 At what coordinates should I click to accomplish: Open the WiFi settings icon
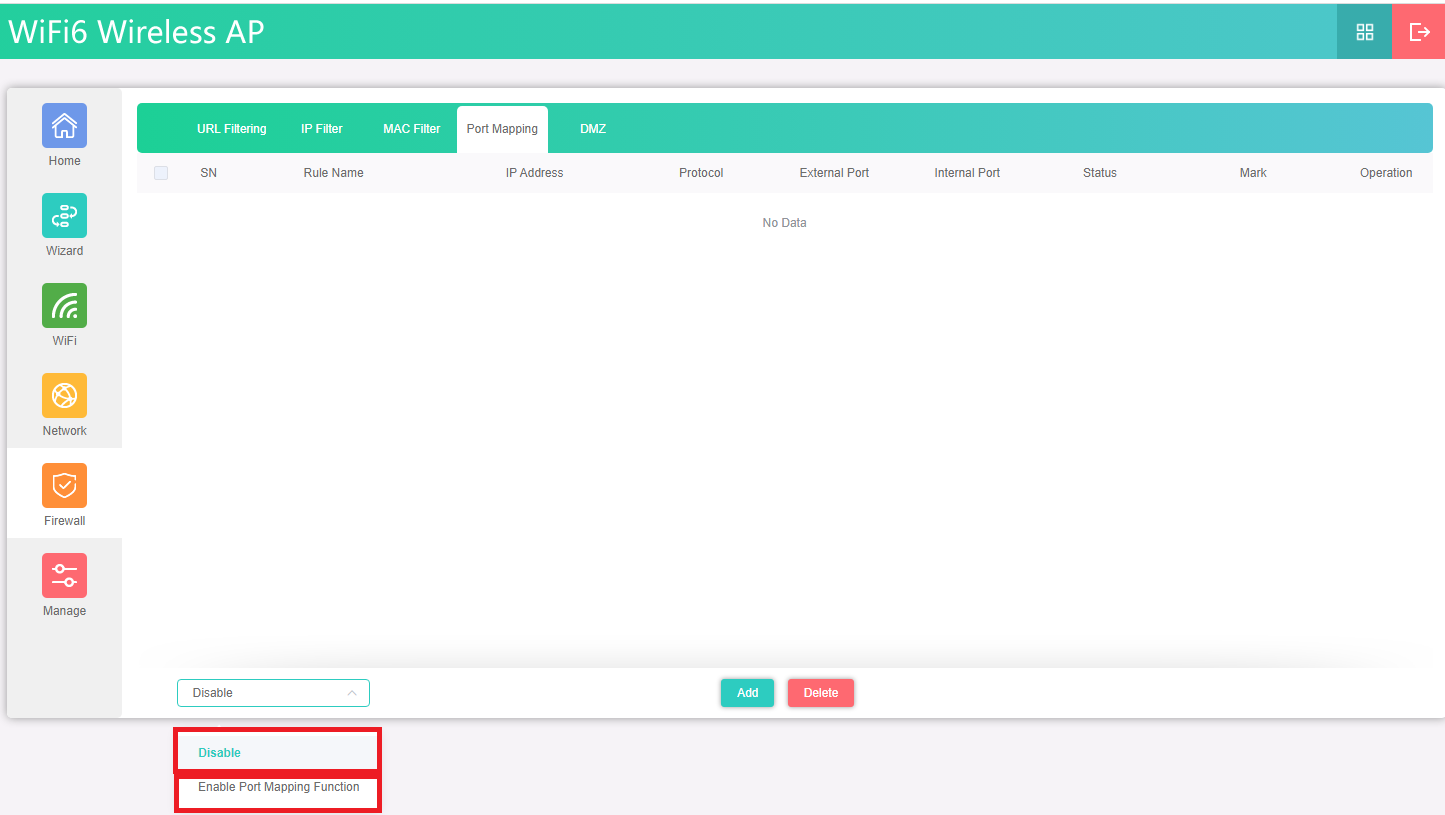64,306
